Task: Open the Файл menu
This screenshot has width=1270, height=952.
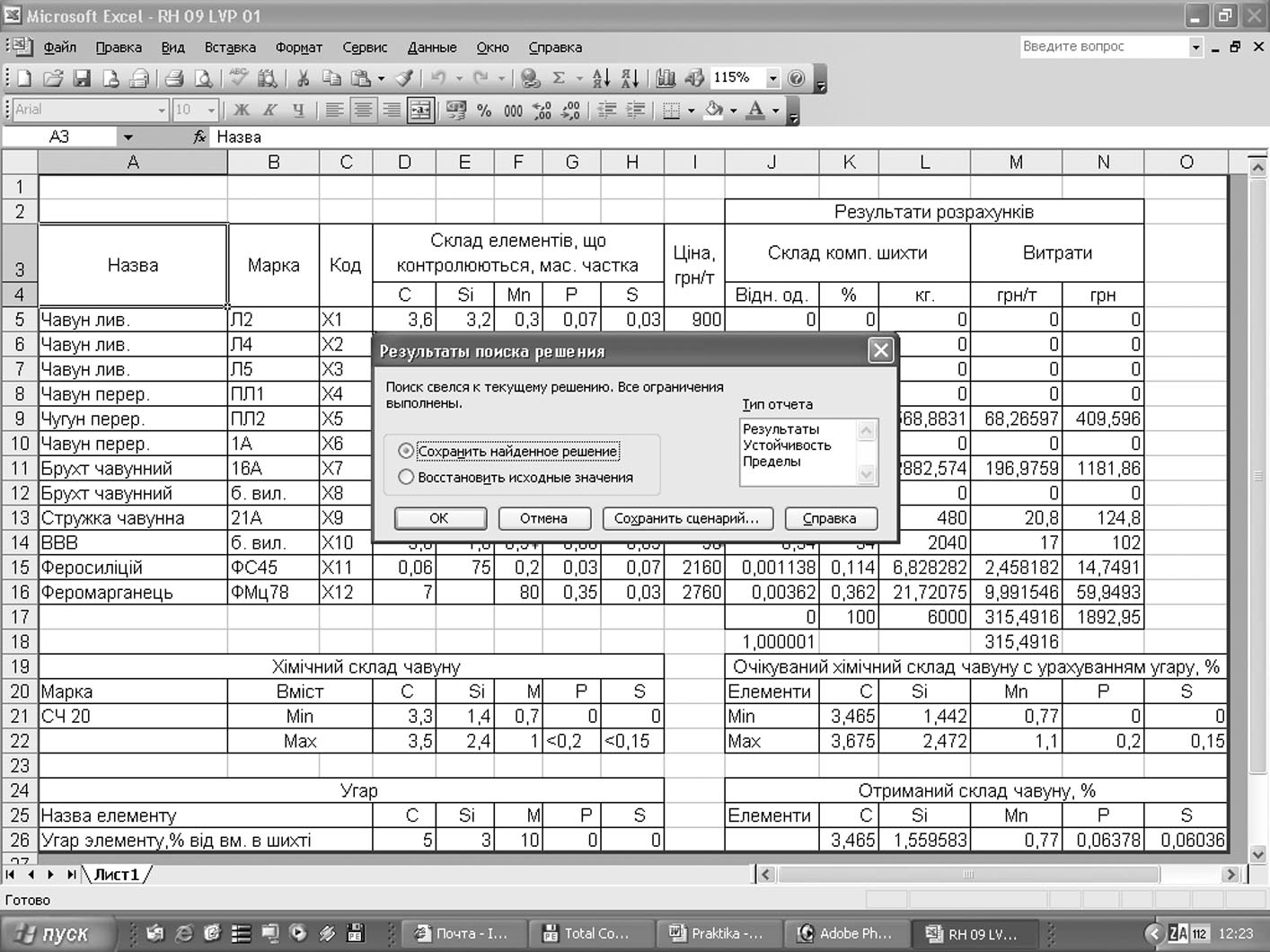Action: 60,48
